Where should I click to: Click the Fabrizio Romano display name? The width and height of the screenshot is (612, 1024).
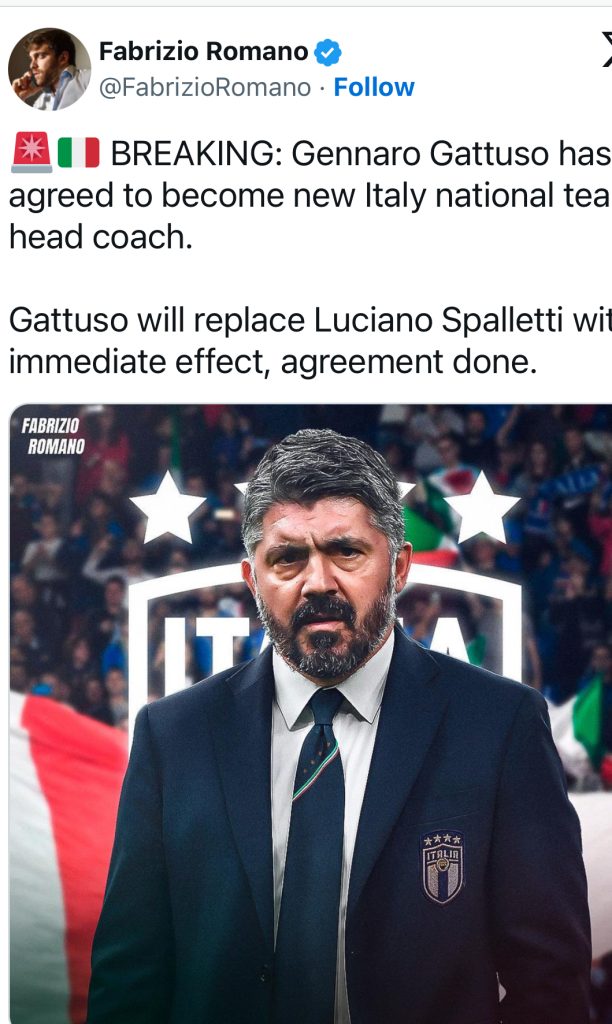point(203,51)
